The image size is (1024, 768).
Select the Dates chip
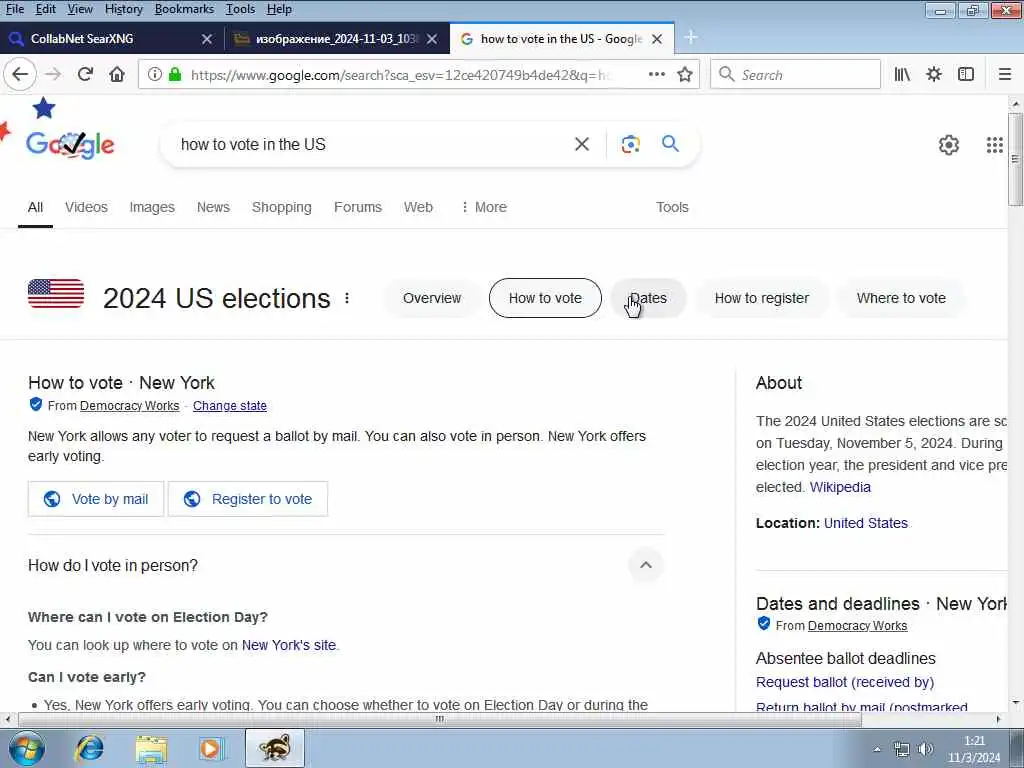(648, 298)
